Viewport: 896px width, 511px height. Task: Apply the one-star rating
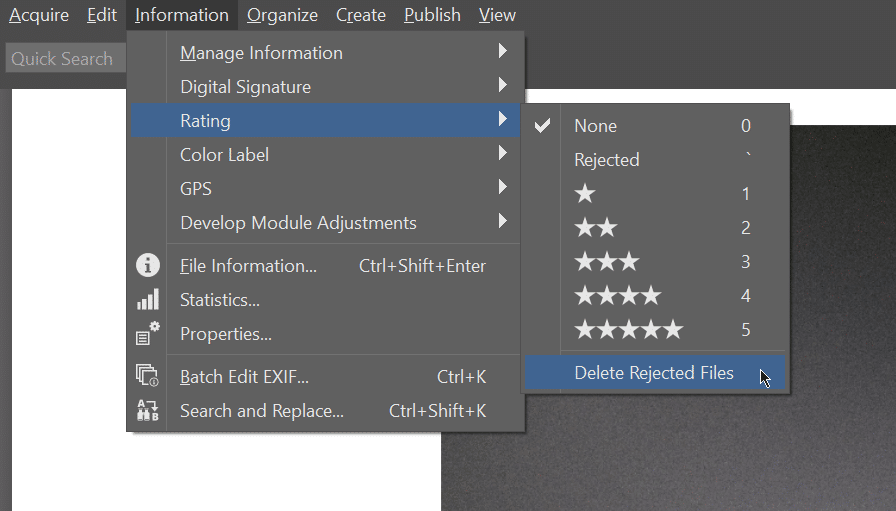(x=655, y=194)
